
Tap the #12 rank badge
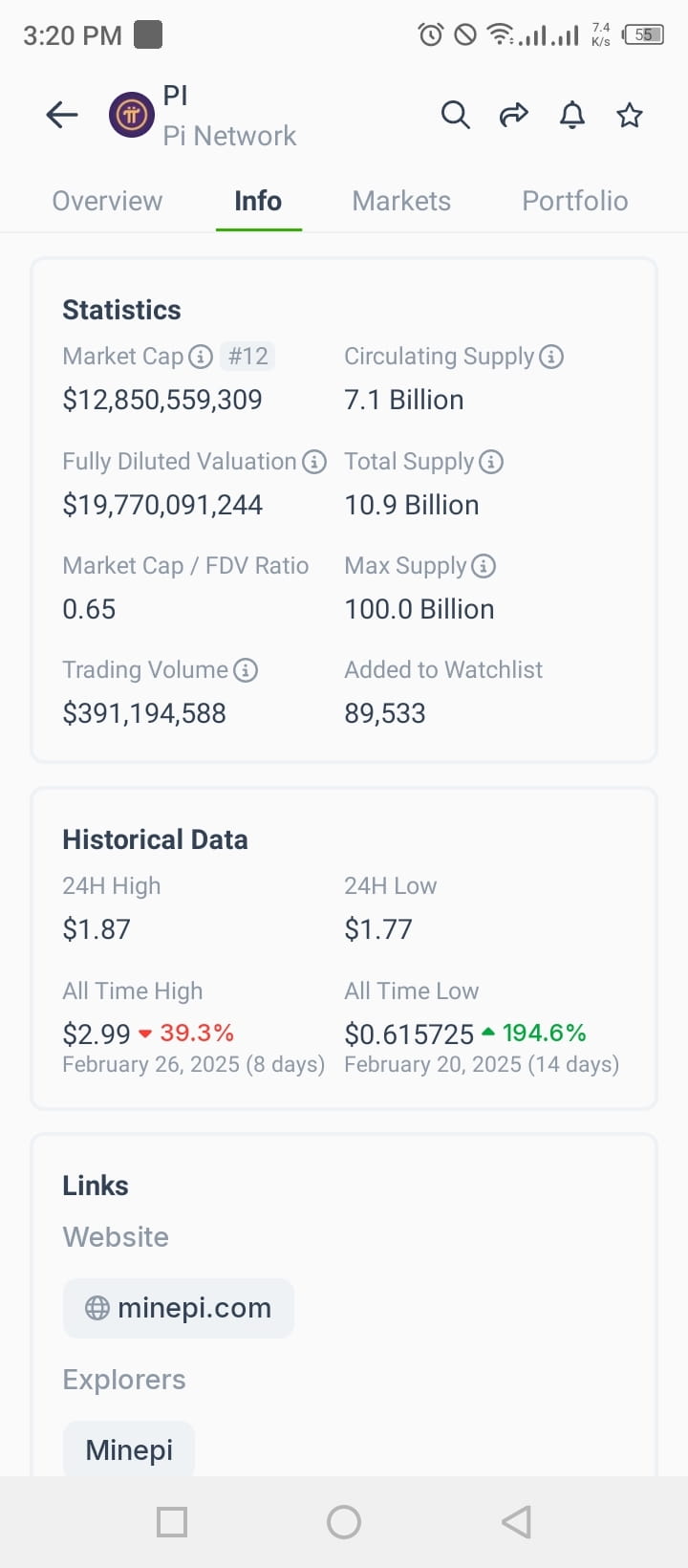(247, 357)
